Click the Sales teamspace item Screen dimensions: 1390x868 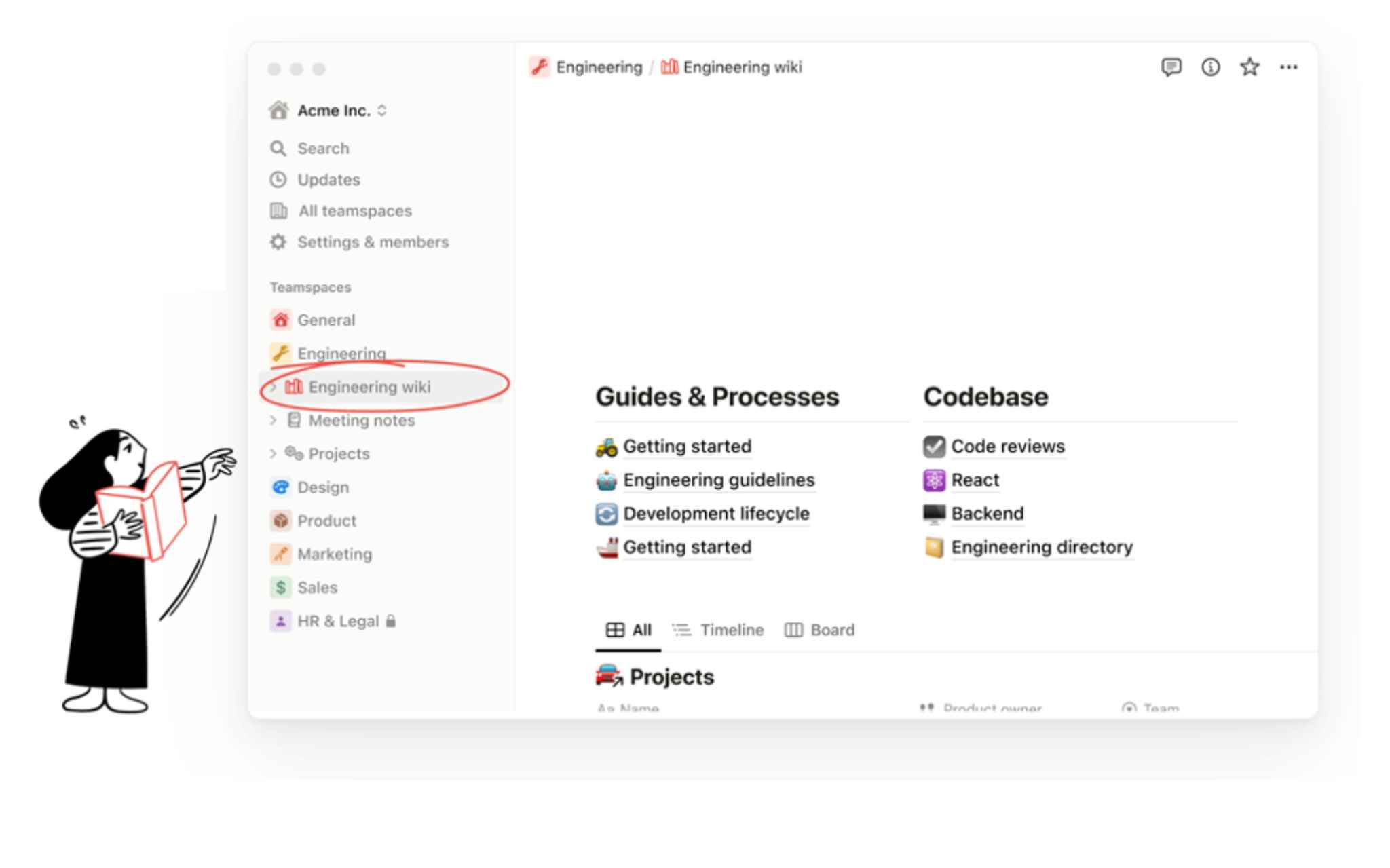point(317,587)
